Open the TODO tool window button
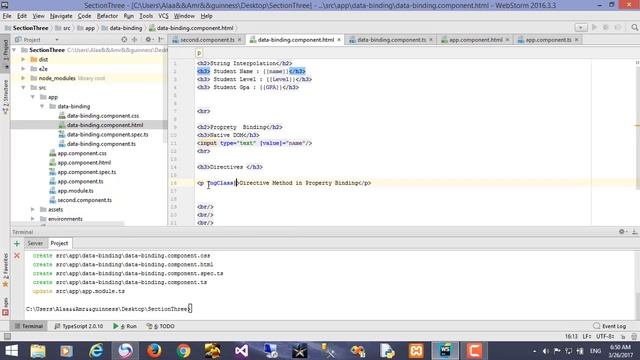This screenshot has width=640, height=360. click(x=160, y=326)
